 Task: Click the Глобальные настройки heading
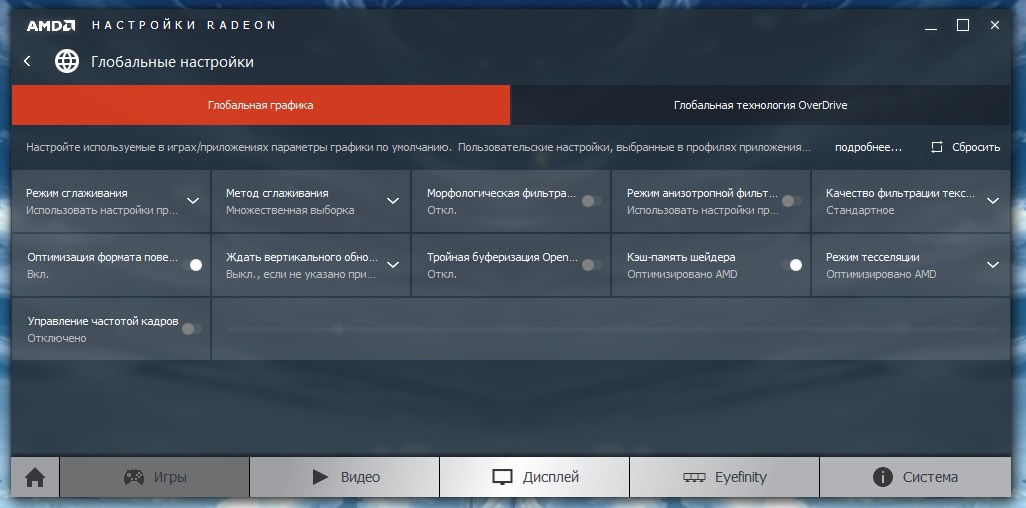[x=172, y=62]
